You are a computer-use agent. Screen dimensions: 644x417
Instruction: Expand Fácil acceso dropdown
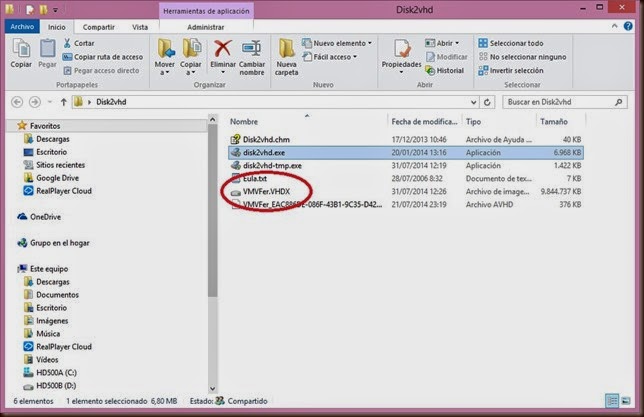(355, 57)
